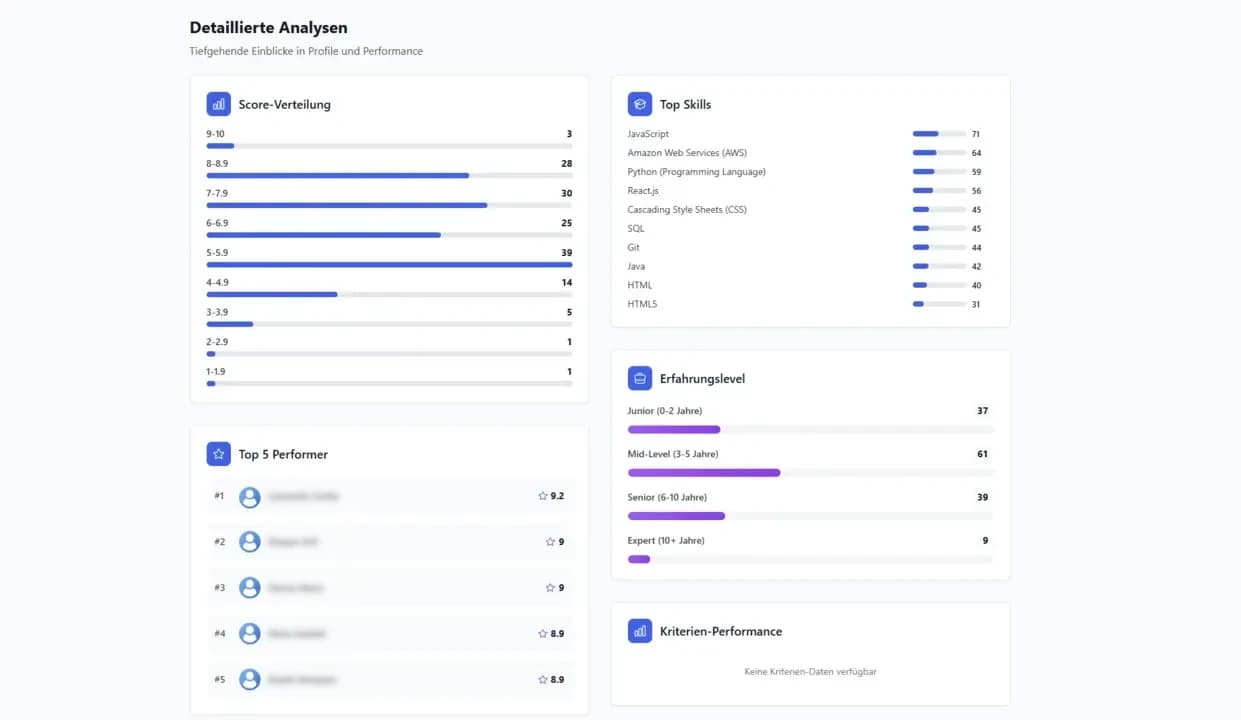Viewport: 1241px width, 720px height.
Task: Click the Mid-Level (3-5 Jahre) label
Action: tap(673, 454)
